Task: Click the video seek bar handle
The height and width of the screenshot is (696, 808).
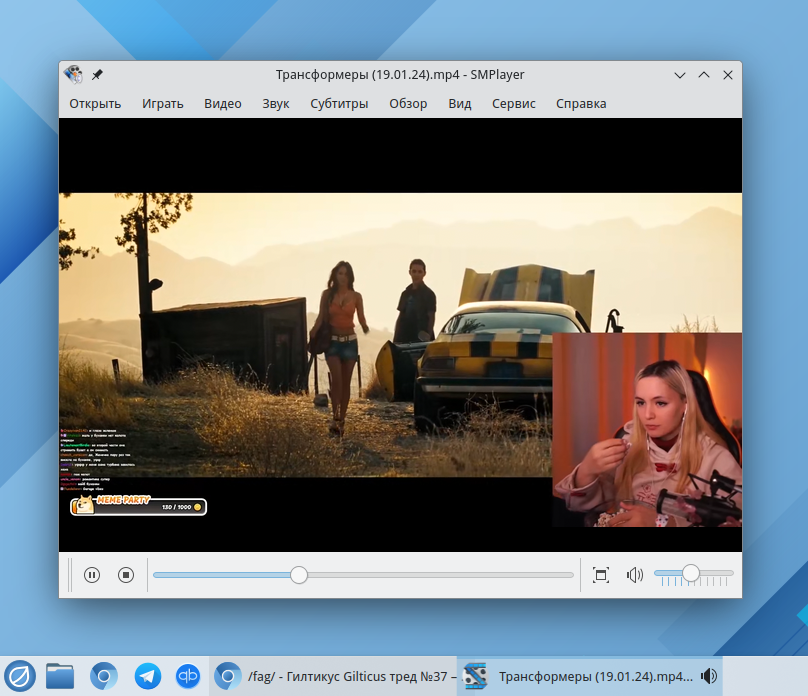Action: (299, 574)
